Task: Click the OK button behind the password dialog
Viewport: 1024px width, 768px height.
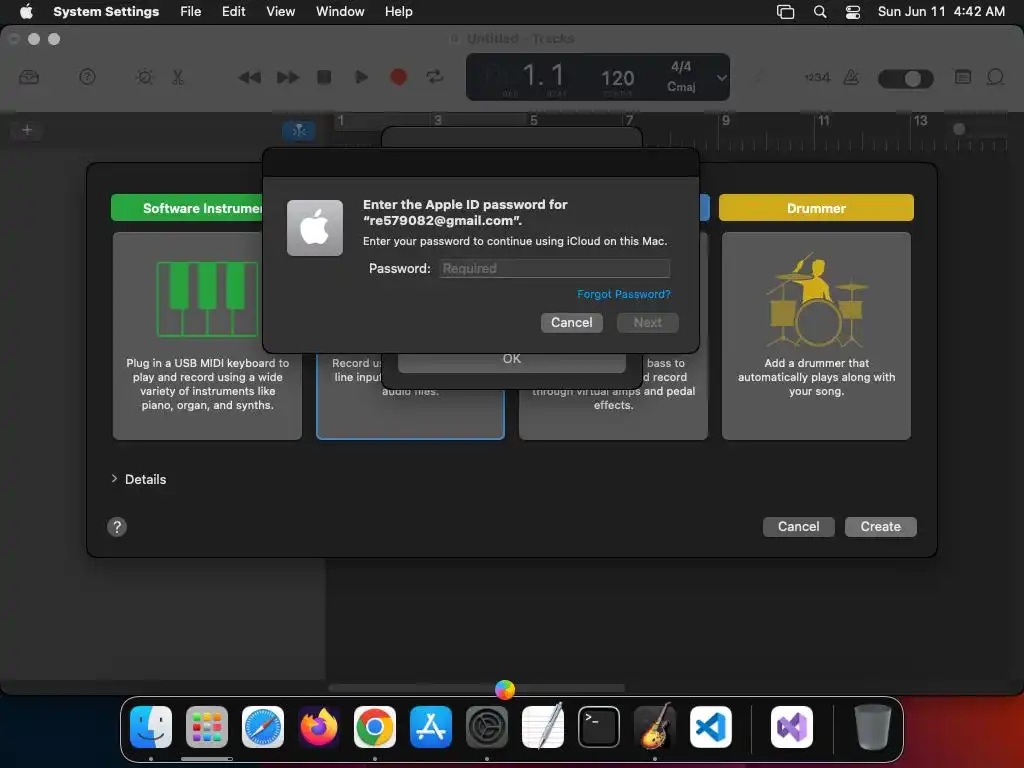Action: (511, 361)
